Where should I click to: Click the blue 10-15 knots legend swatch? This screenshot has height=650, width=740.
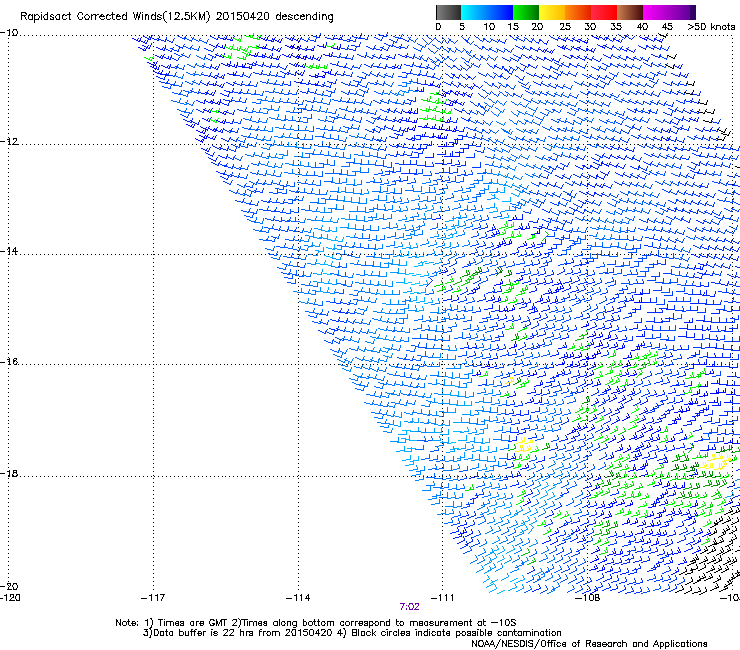(499, 12)
